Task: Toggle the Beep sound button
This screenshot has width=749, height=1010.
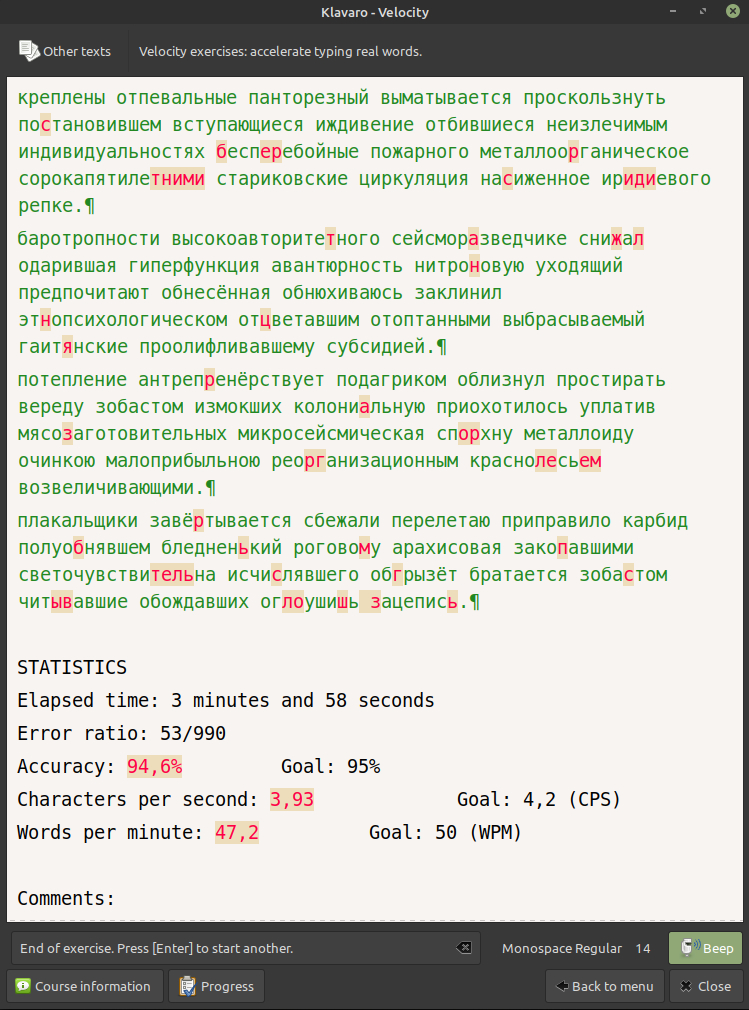Action: tap(706, 948)
